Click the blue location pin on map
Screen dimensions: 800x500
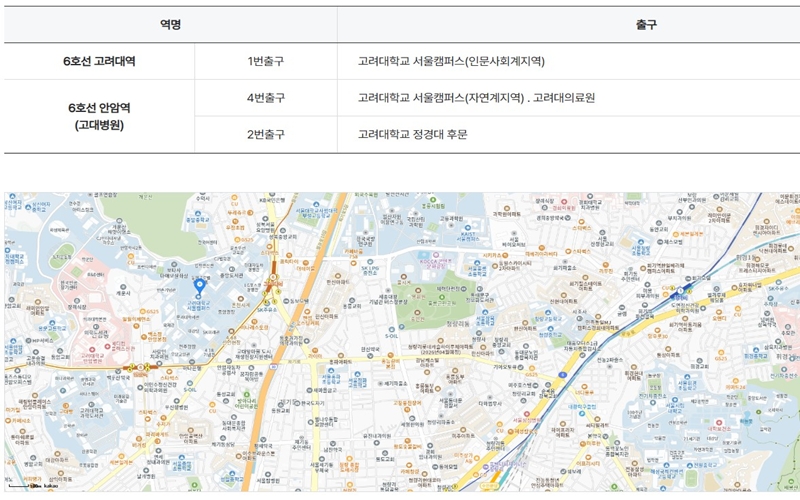click(199, 287)
